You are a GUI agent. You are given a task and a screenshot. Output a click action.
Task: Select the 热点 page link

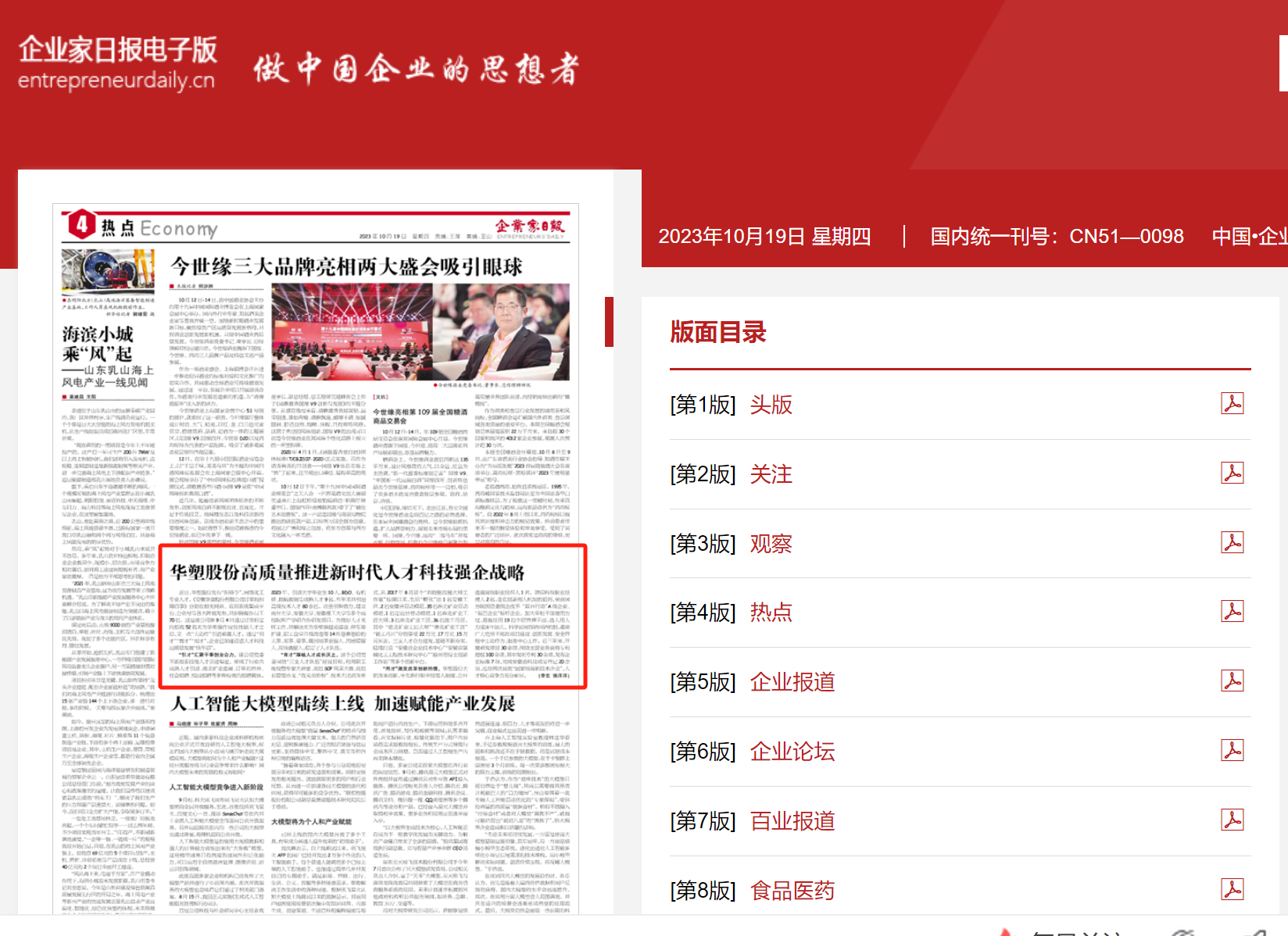(771, 613)
